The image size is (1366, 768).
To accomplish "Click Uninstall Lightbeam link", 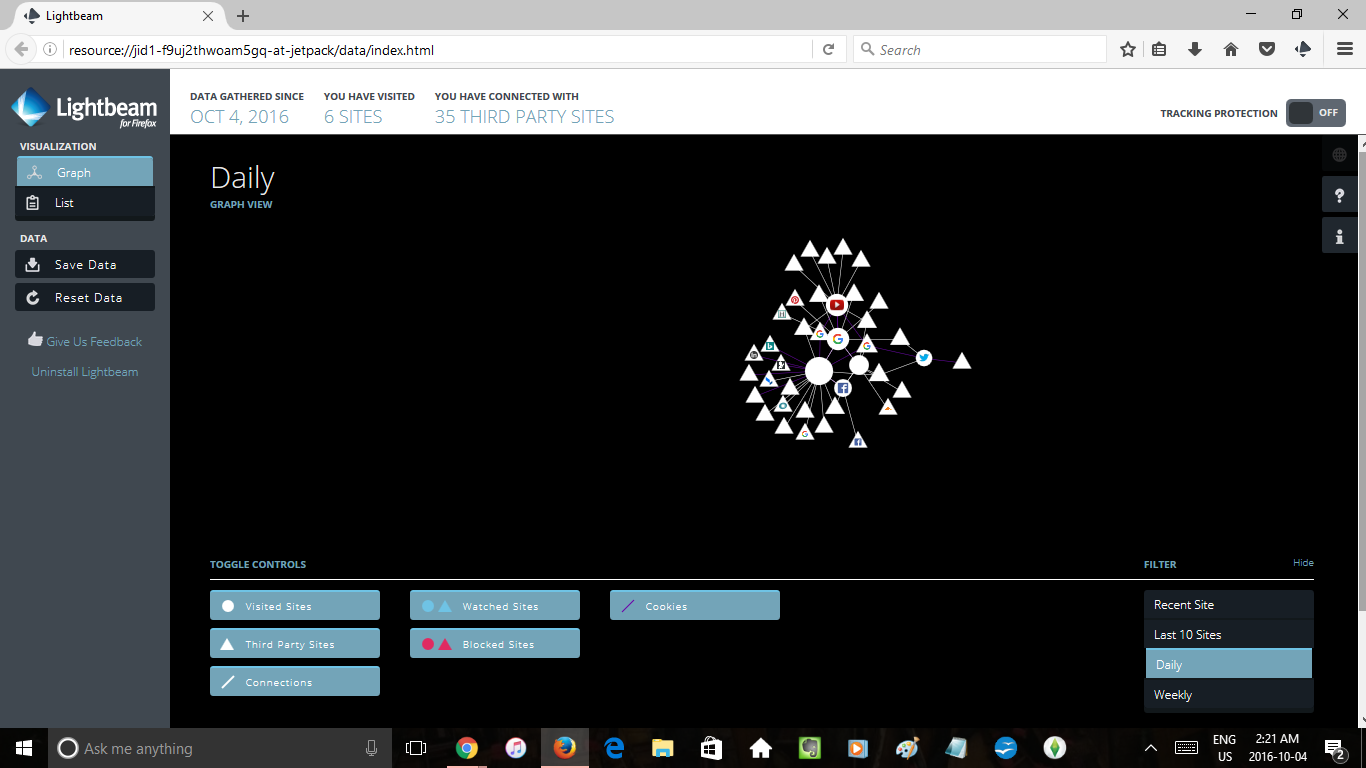I will (x=85, y=372).
